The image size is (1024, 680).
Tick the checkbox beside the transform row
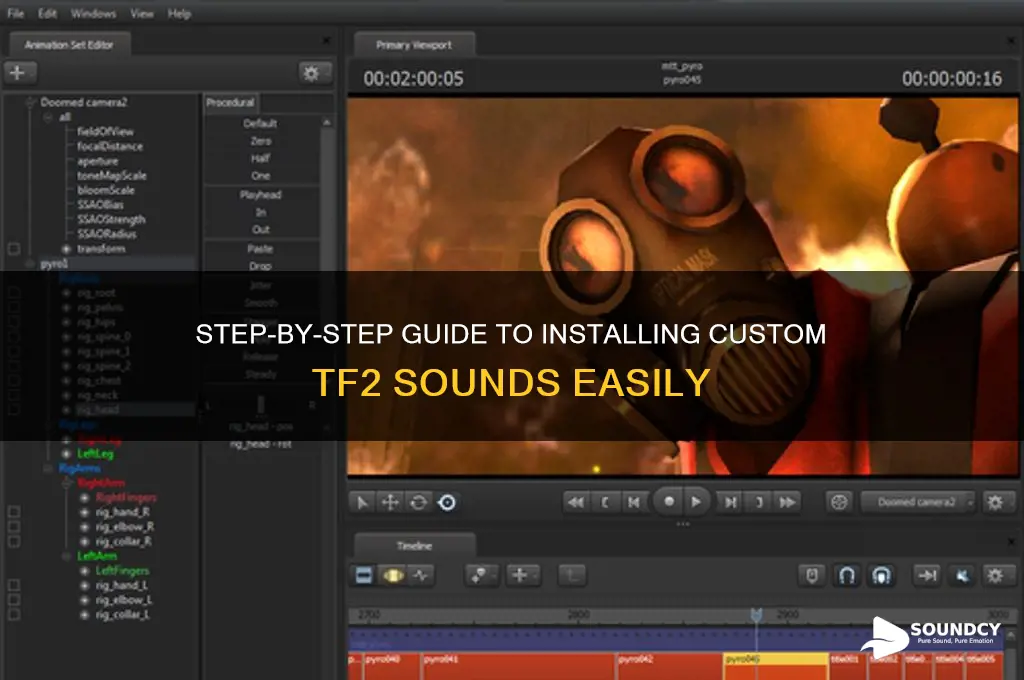pos(14,249)
